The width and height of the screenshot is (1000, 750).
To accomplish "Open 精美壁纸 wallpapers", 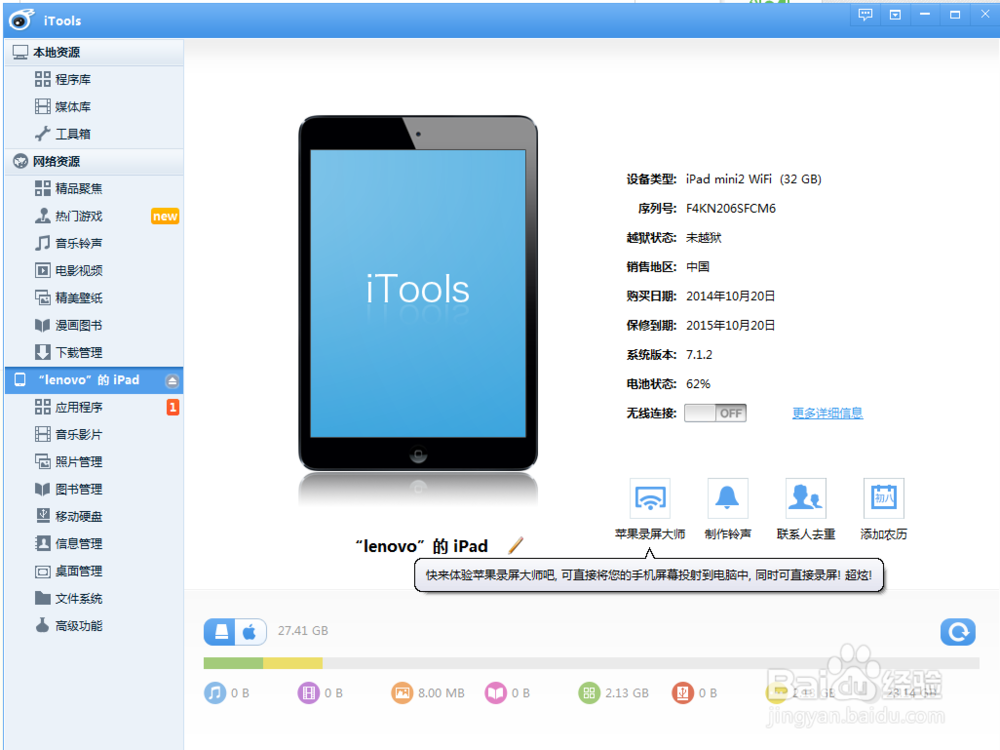I will [78, 298].
